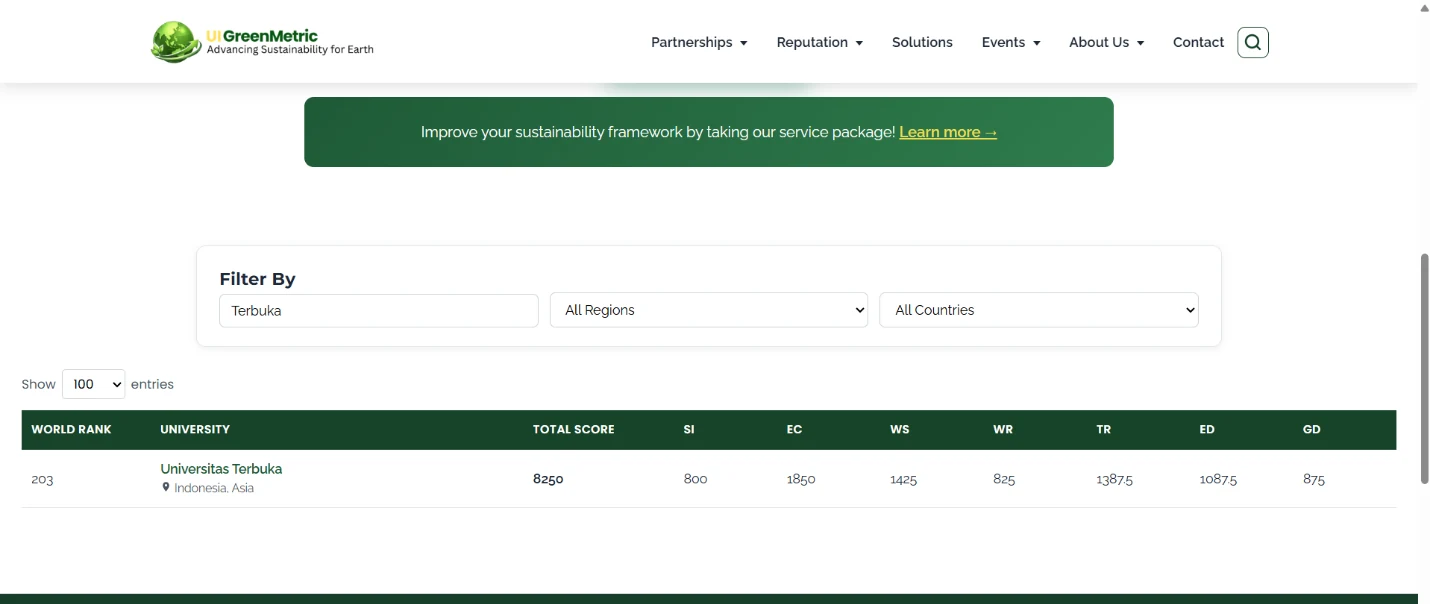Open the All Regions dropdown
Viewport: 1430px width, 604px height.
709,310
